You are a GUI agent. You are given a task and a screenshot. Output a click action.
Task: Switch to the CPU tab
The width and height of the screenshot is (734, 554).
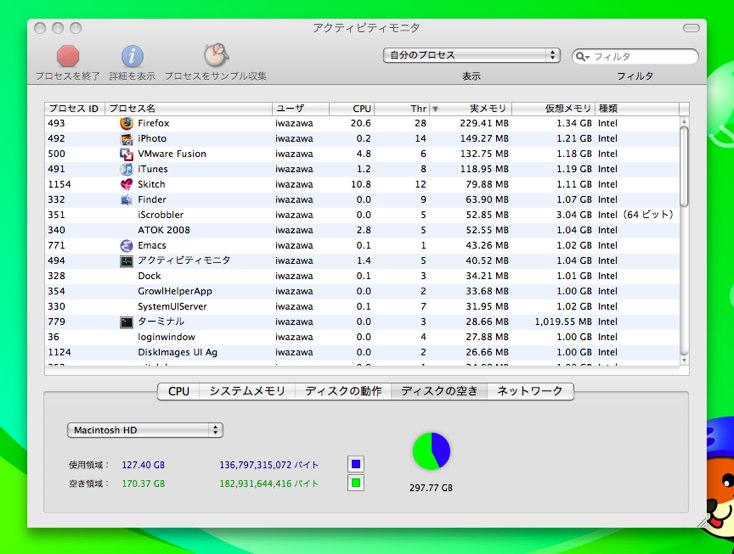pyautogui.click(x=178, y=391)
